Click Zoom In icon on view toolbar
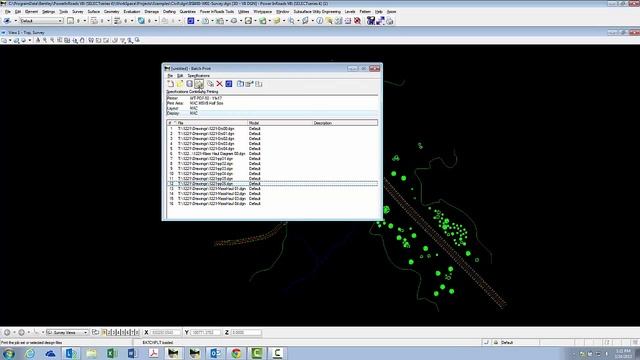This screenshot has width=640, height=360. pyautogui.click(x=45, y=40)
